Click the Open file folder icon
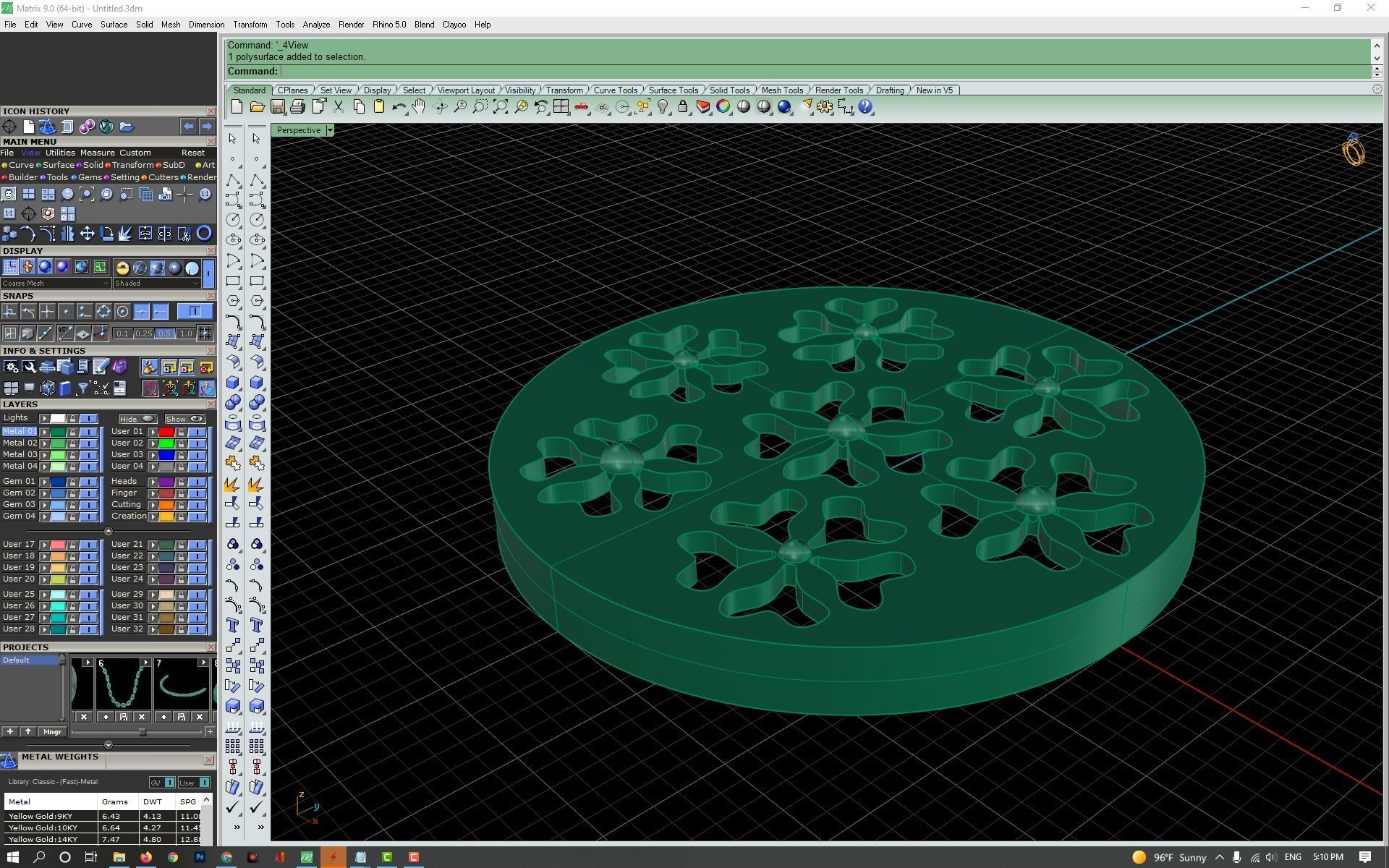The height and width of the screenshot is (868, 1389). tap(257, 107)
